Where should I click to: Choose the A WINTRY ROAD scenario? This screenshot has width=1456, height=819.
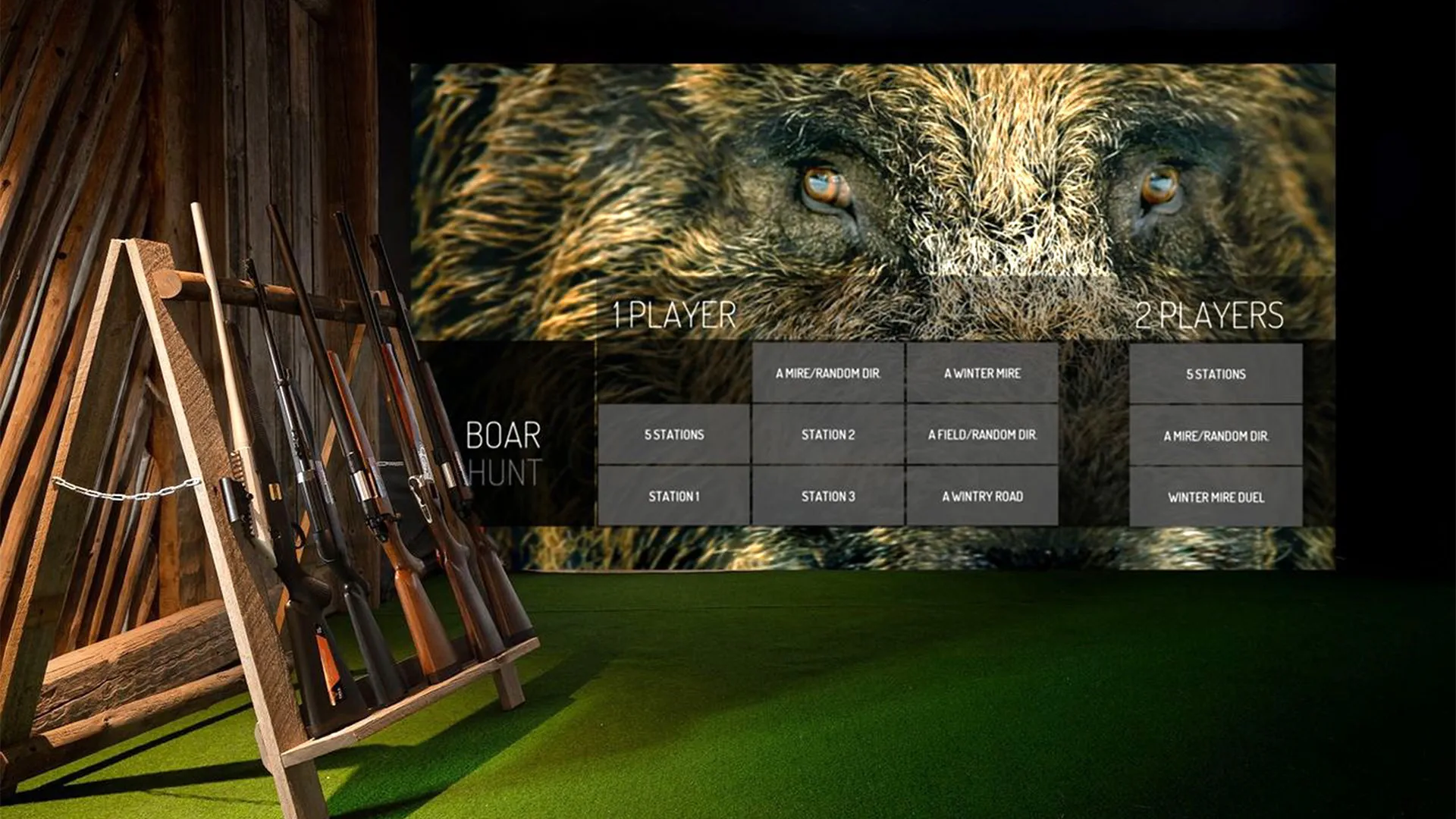982,496
